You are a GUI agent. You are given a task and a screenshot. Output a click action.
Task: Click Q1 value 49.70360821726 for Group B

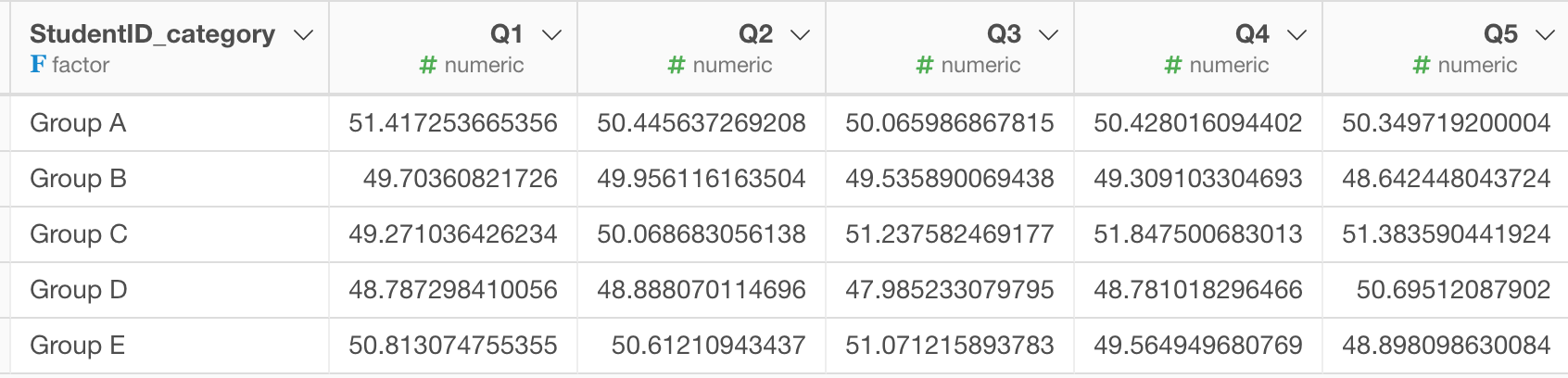(x=460, y=178)
